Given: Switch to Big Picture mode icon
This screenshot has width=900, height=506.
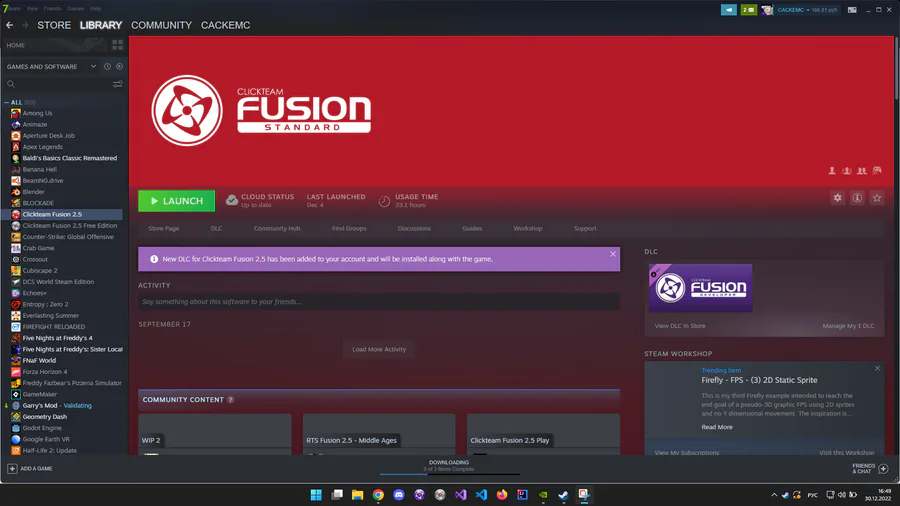Looking at the screenshot, I should point(852,10).
